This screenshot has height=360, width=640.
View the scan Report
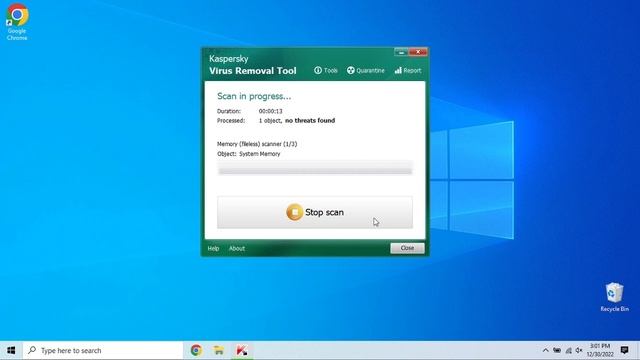(x=408, y=70)
